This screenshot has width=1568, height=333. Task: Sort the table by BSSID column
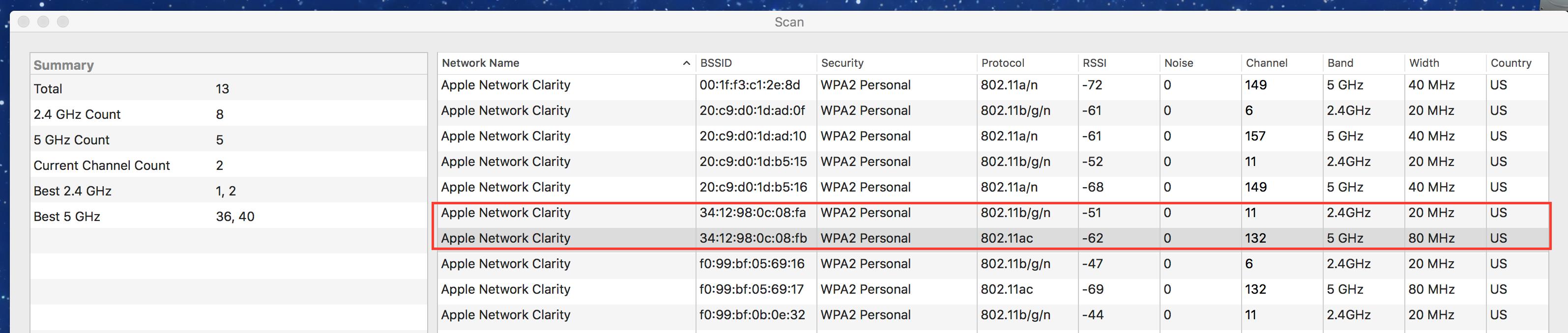click(x=715, y=62)
